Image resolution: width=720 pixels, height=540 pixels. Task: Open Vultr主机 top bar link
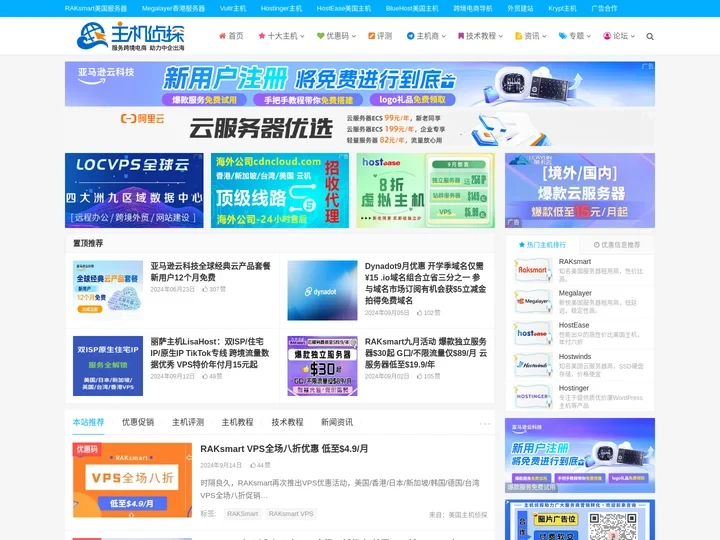pos(233,8)
